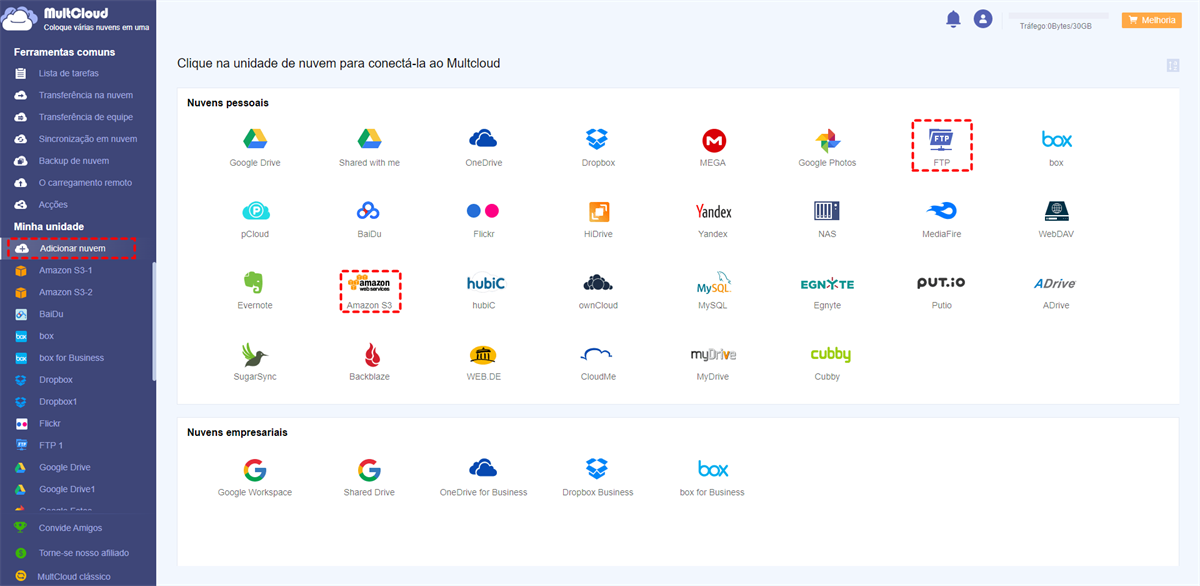Screen dimensions: 1200x586
Task: Choose the WebDAV icon
Action: coord(1056,211)
